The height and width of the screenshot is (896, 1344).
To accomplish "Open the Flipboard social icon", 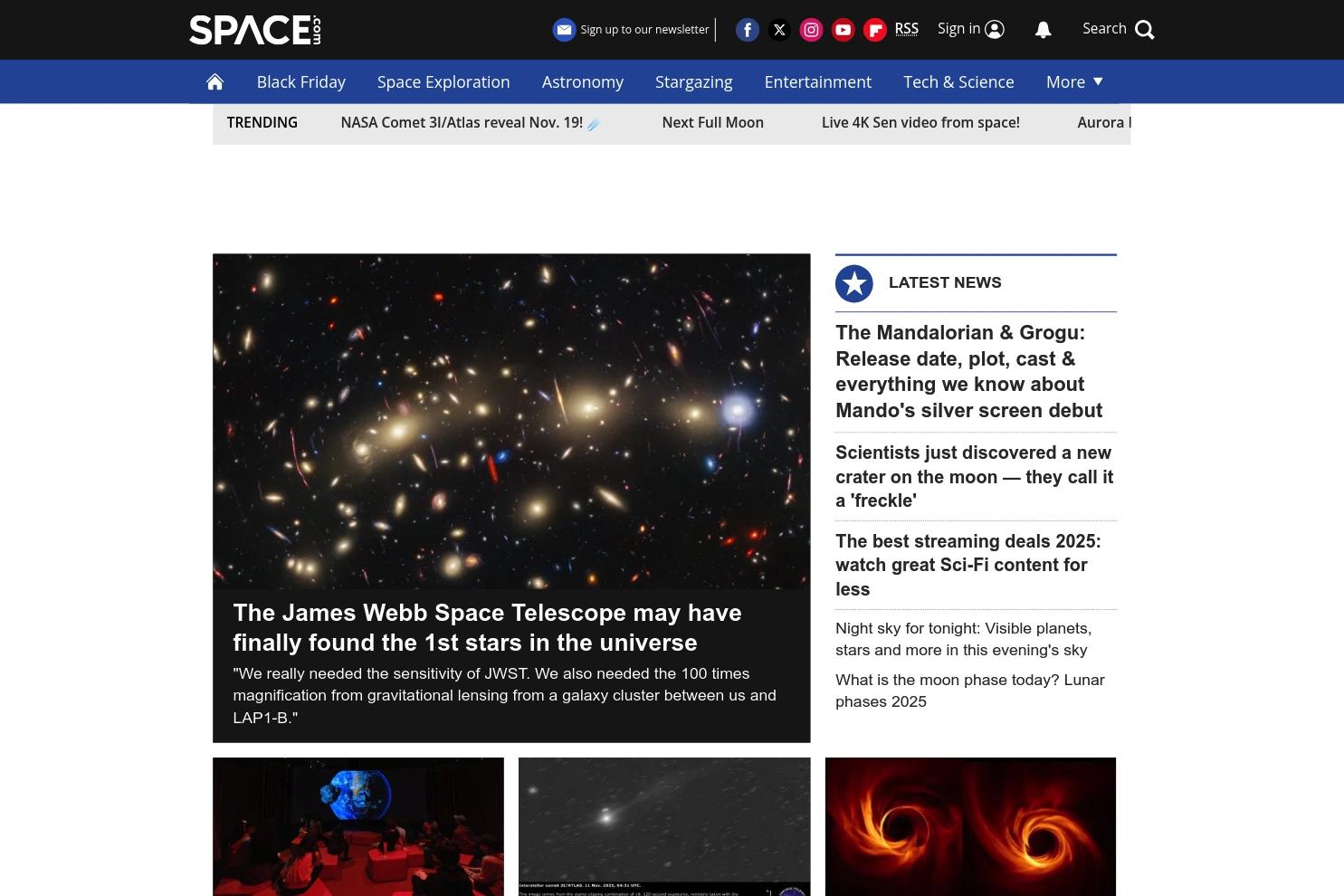I will 874,30.
